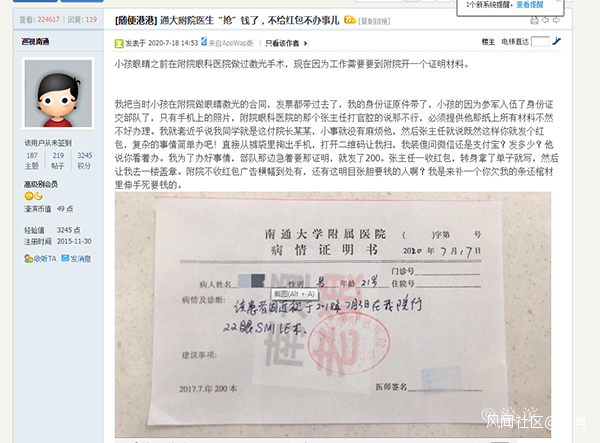
Task: Open the author's 3245 积分 count
Action: (85, 160)
